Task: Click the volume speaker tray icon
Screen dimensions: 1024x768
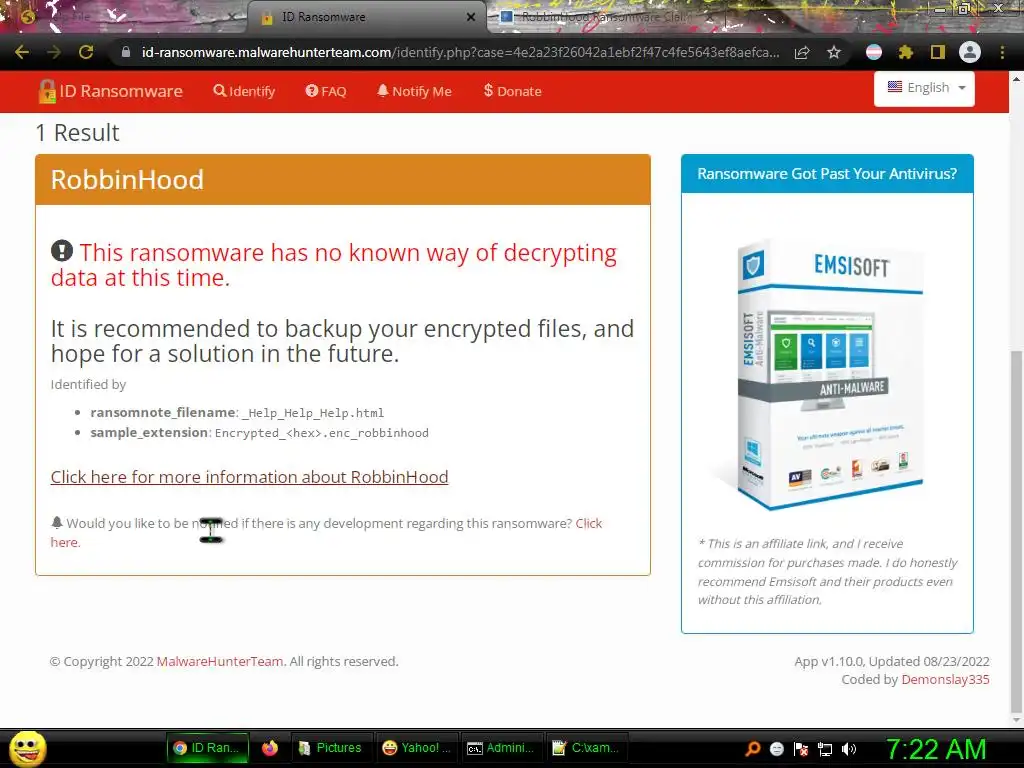Action: coord(849,749)
